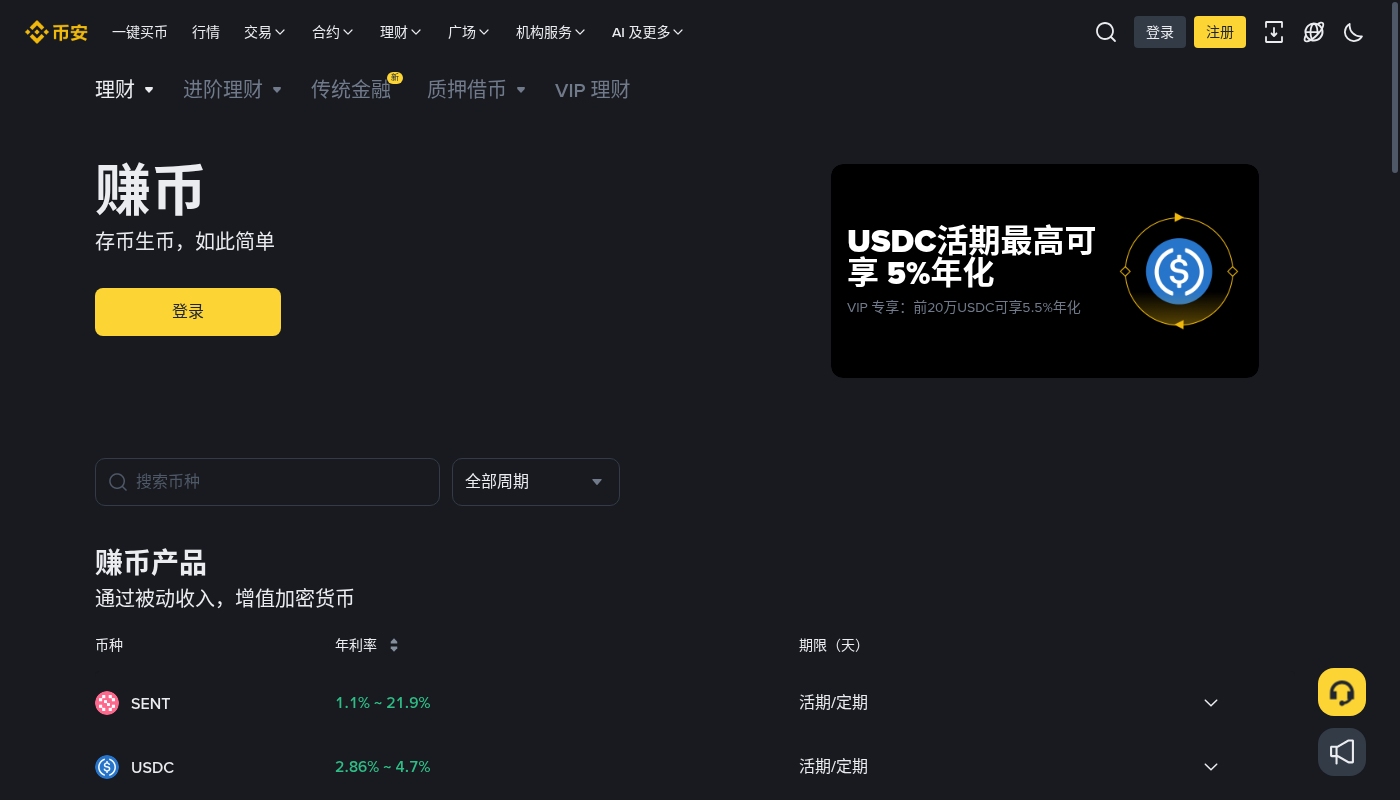Screen dimensions: 1400x800
Task: Expand the USDC row chevron
Action: click(1211, 767)
